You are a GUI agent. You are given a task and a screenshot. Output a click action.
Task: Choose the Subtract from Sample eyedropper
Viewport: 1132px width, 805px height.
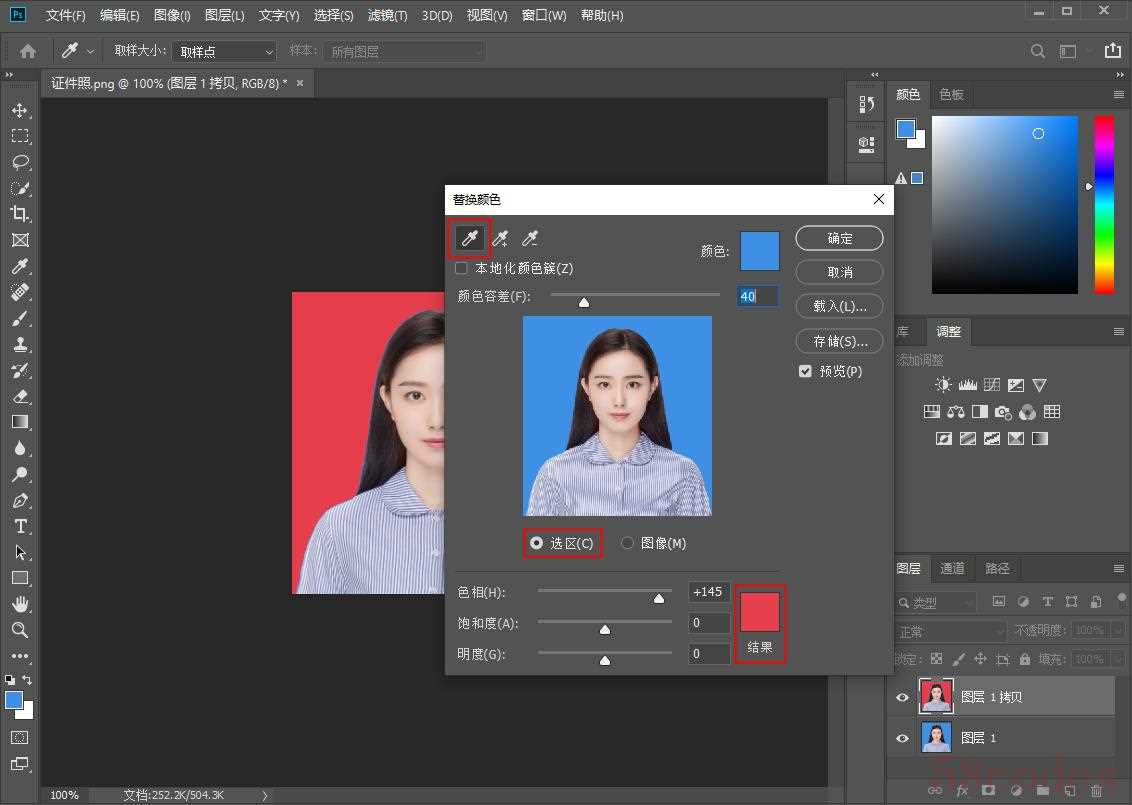click(x=530, y=238)
